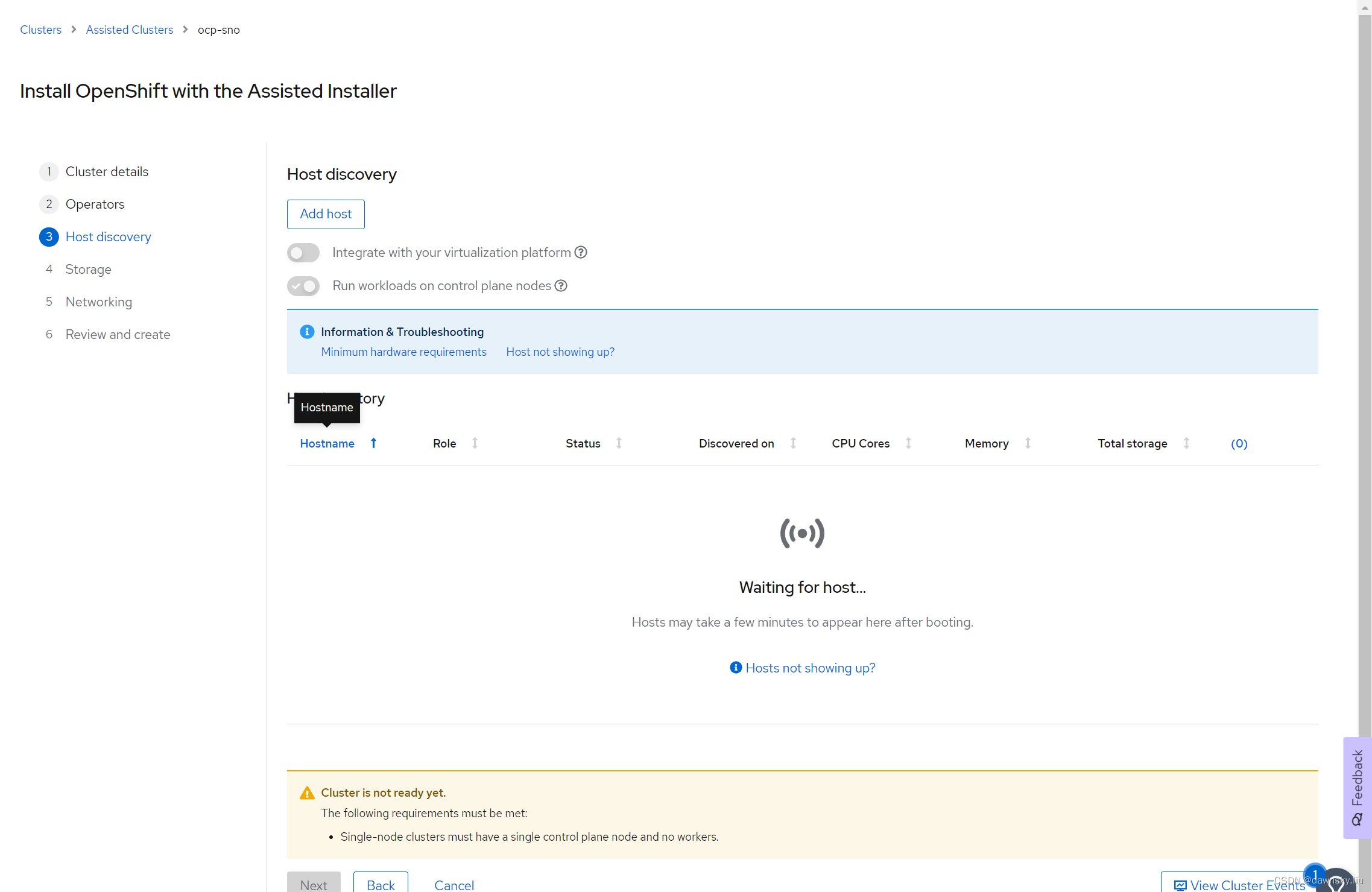Expand the Discovered on column options
Viewport: 1372px width, 892px height.
(x=793, y=443)
